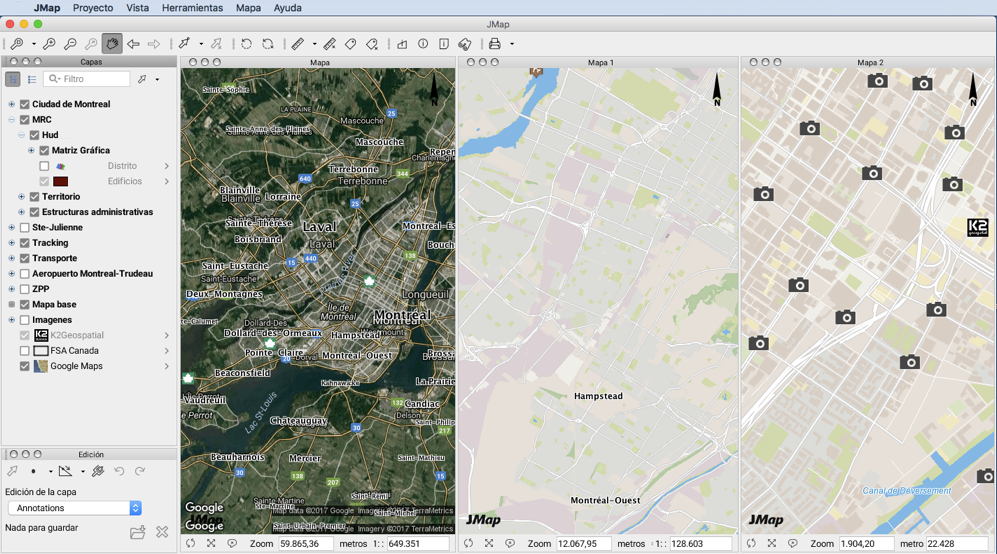Select the measure ruler tool
Screen dimensions: 997x554
(298, 44)
